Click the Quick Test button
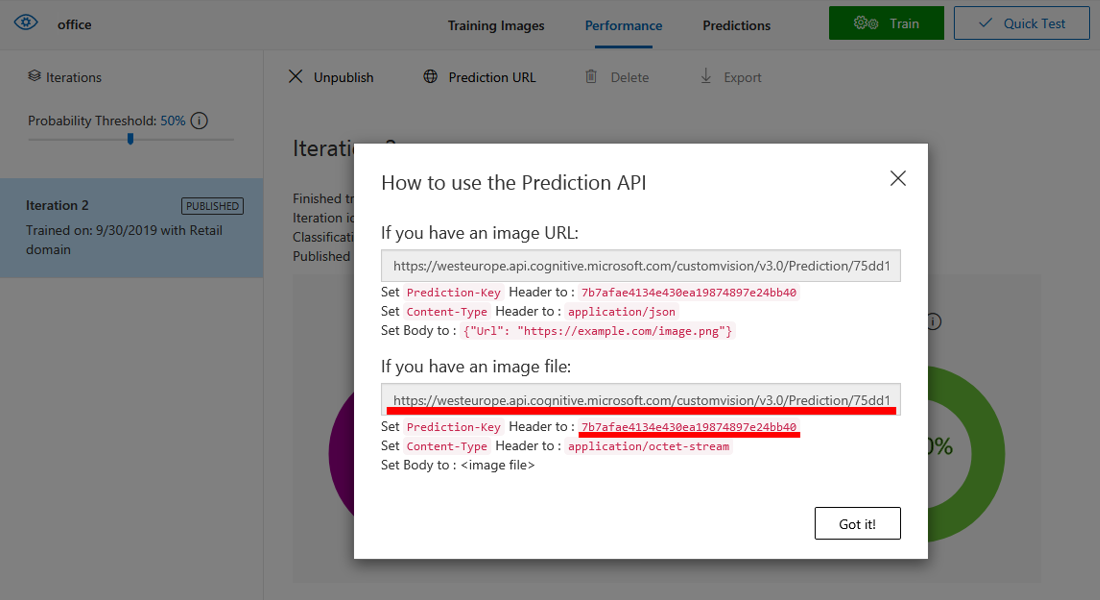Viewport: 1100px width, 600px height. click(1021, 24)
